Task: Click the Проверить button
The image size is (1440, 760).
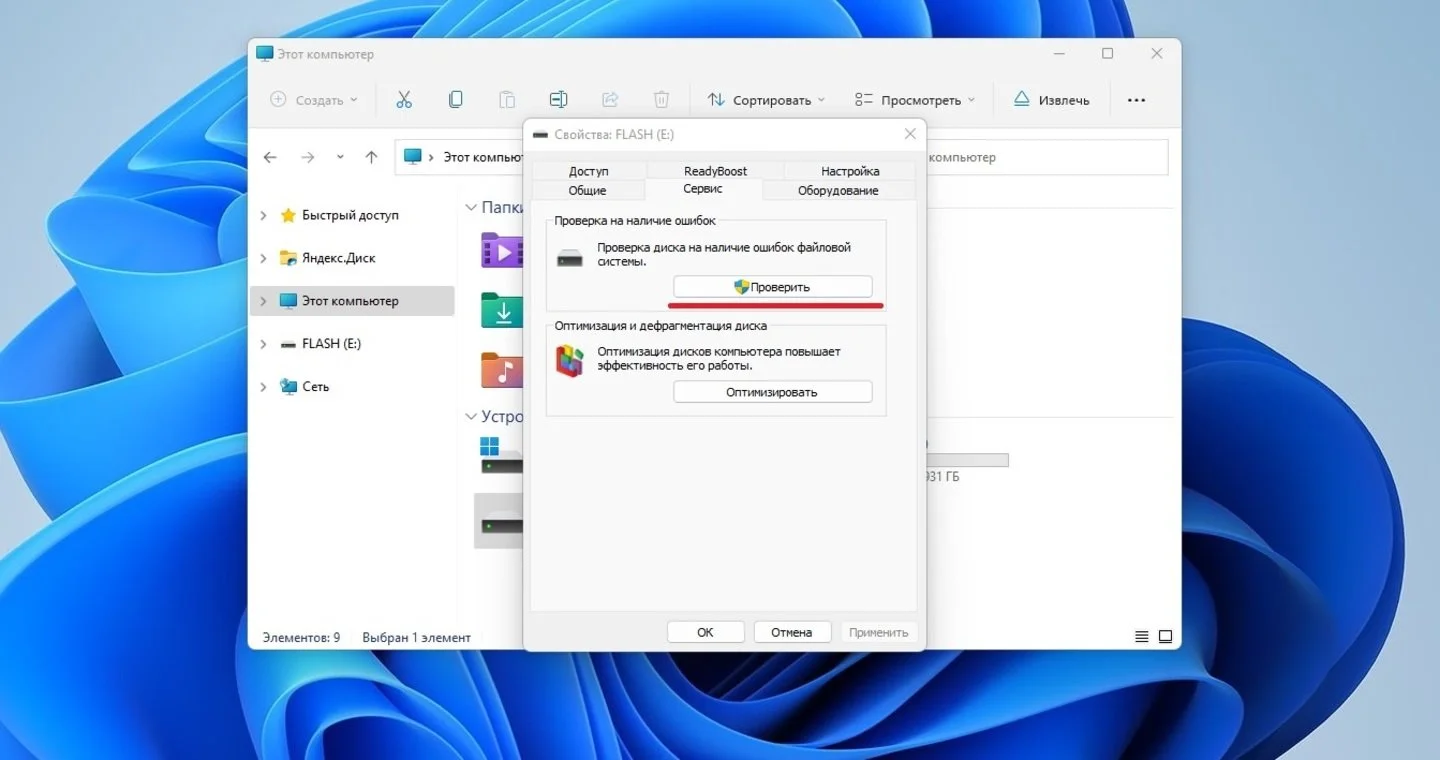Action: click(773, 287)
